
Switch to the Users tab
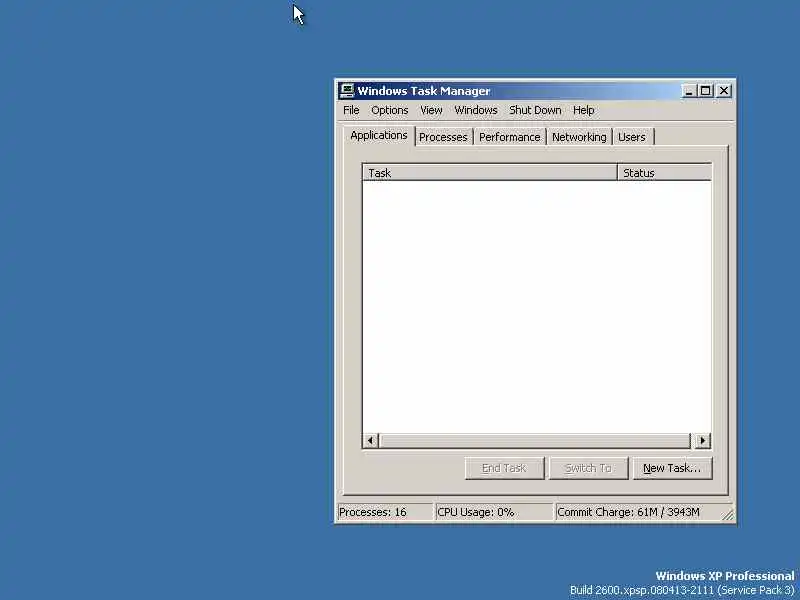[x=632, y=137]
